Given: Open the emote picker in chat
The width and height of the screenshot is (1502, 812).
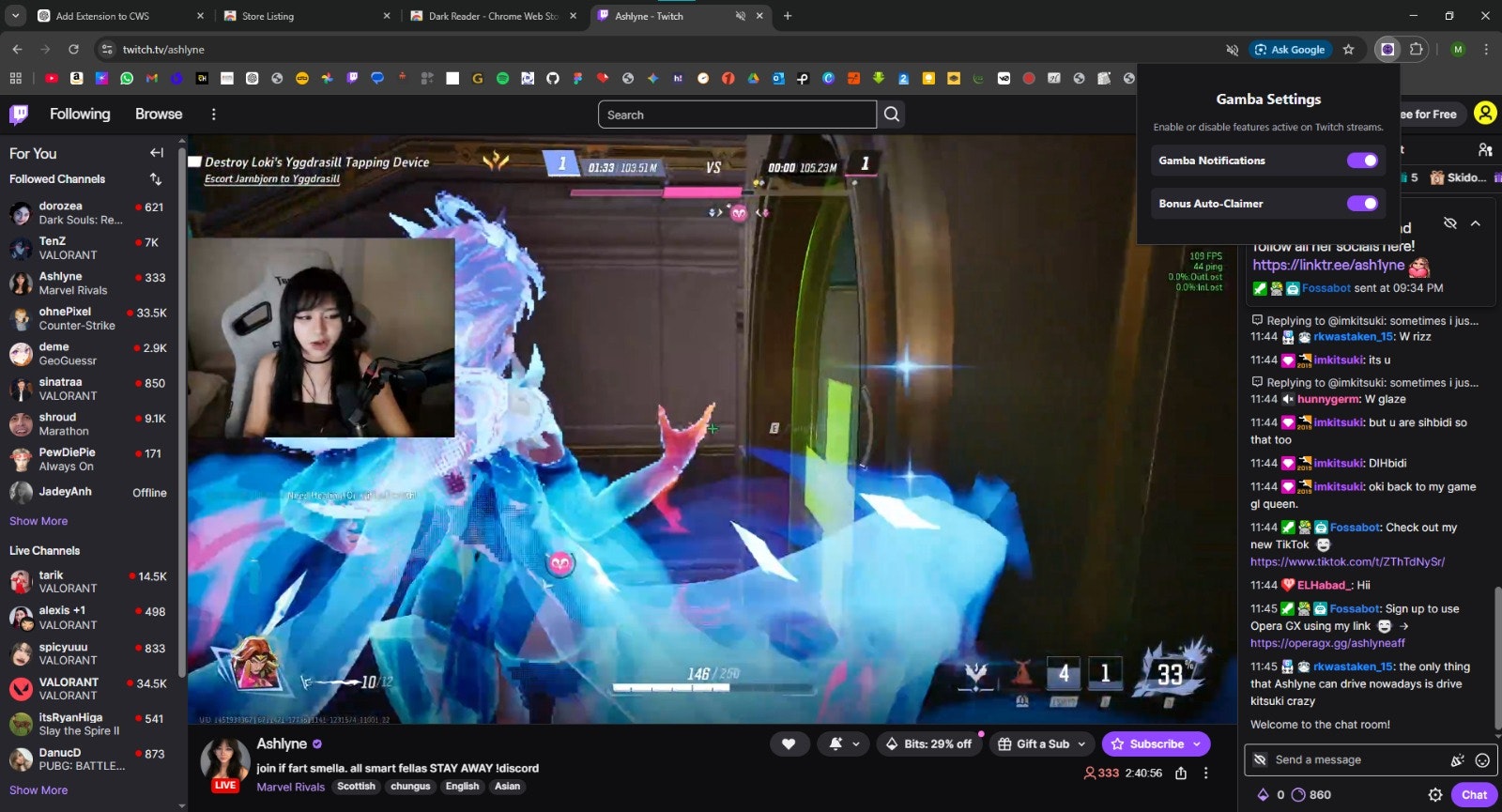Looking at the screenshot, I should click(x=1482, y=760).
